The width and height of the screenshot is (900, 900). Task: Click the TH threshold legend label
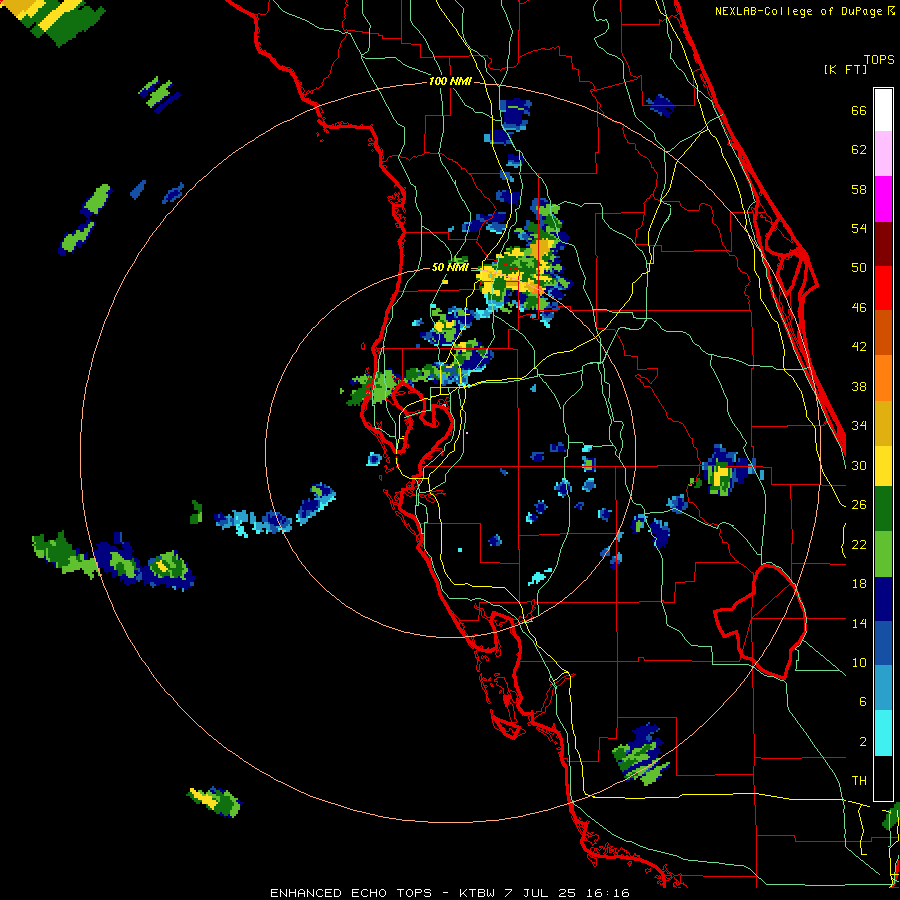point(859,781)
